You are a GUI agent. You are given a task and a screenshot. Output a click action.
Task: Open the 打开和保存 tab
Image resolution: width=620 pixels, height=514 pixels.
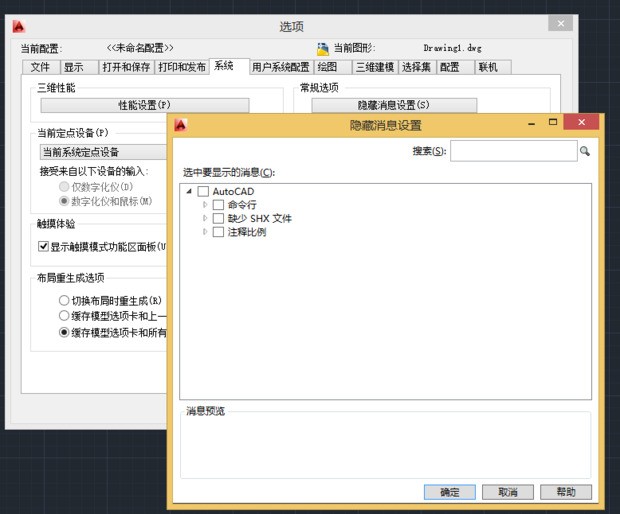(126, 67)
